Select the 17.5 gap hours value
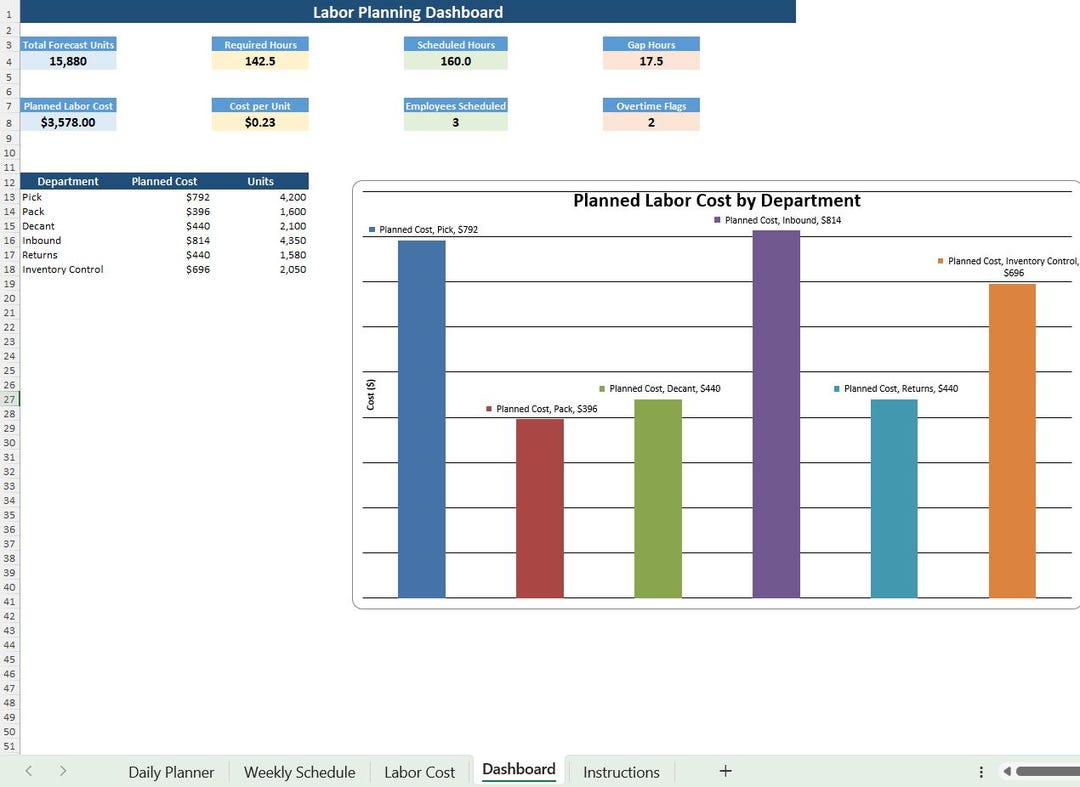 [652, 61]
